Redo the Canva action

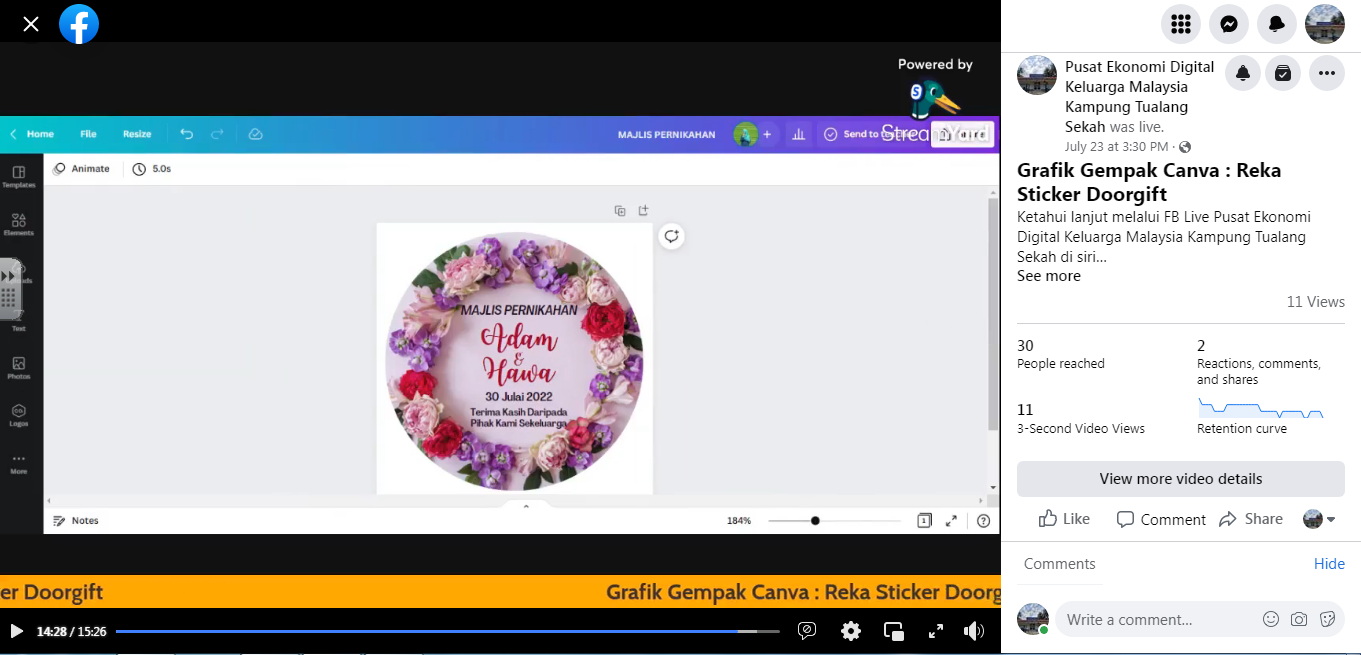point(217,134)
